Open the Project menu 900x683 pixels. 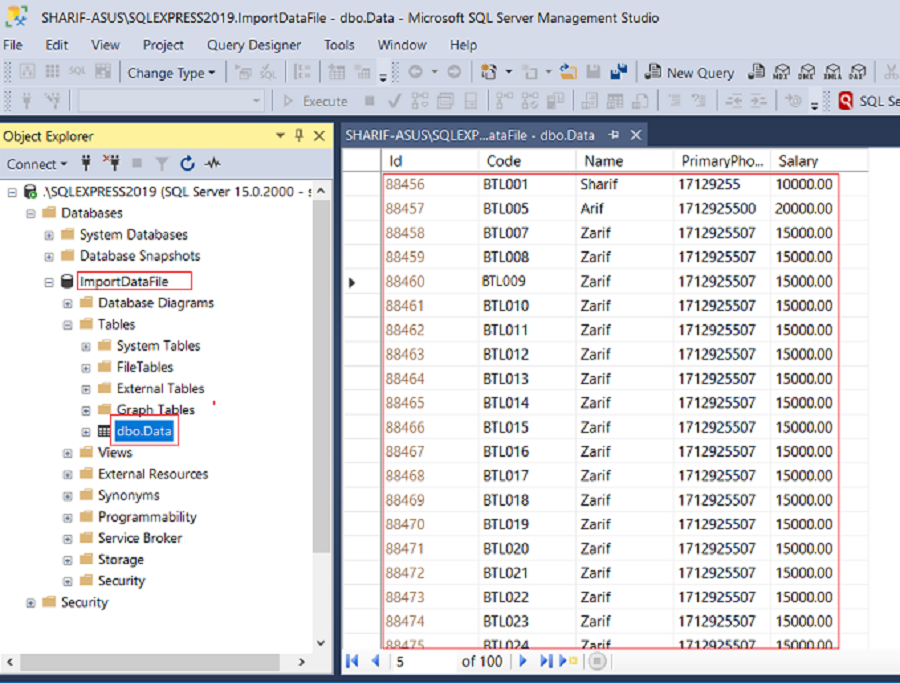pos(163,45)
